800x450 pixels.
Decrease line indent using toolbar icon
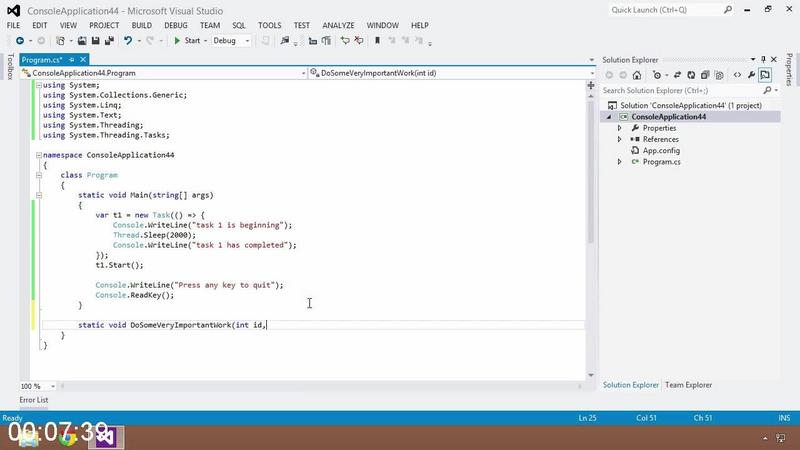[x=313, y=41]
